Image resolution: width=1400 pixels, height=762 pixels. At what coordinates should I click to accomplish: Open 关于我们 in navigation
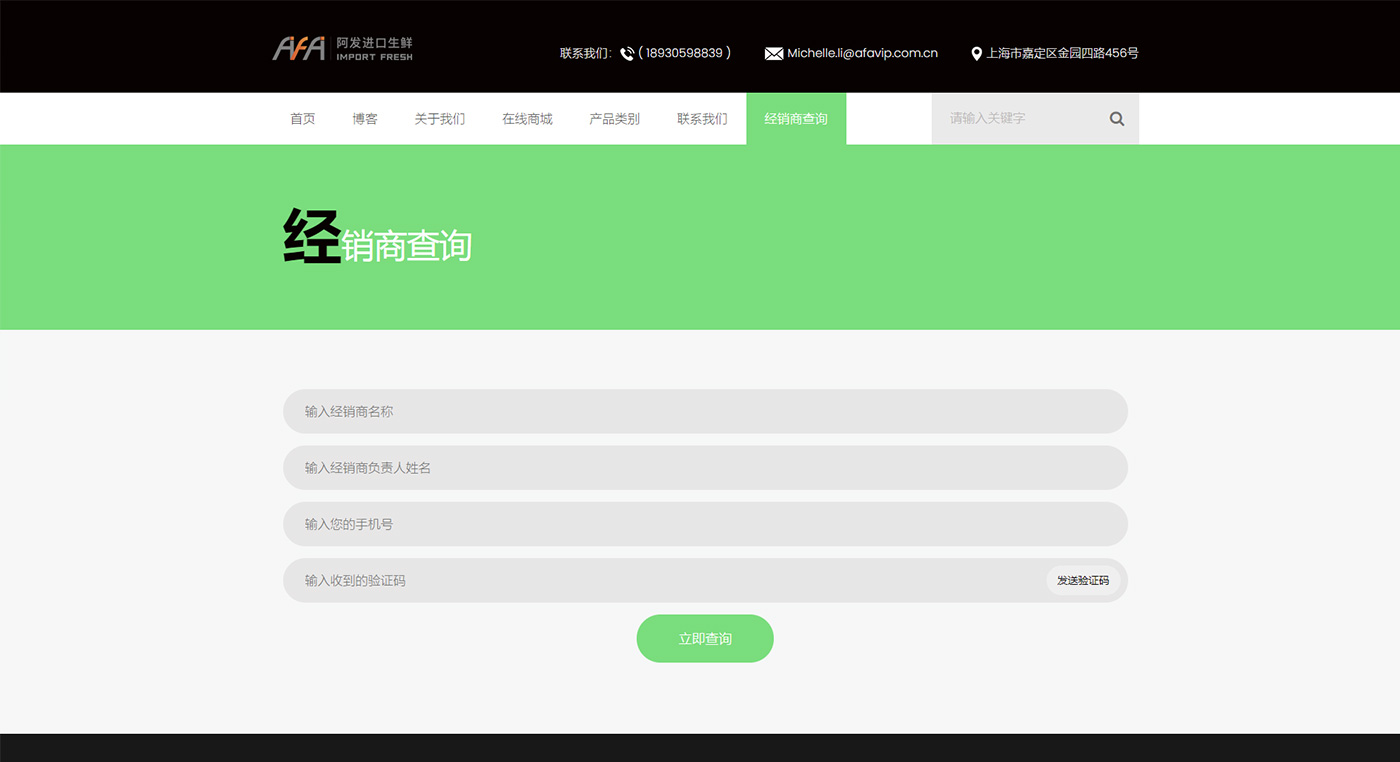(440, 119)
